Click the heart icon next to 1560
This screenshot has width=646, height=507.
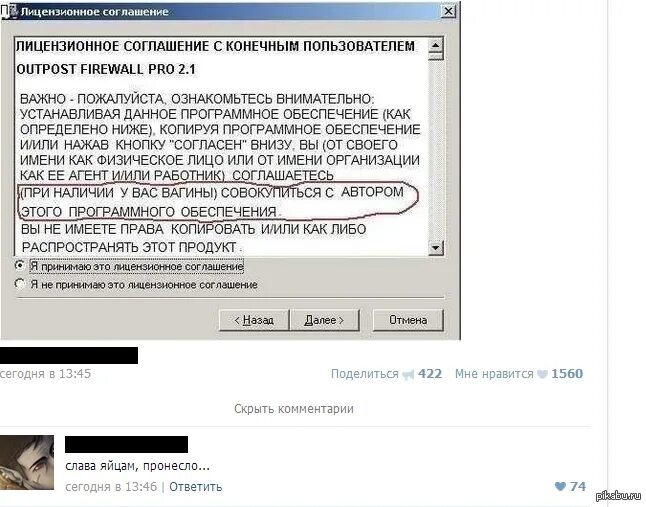pos(543,374)
